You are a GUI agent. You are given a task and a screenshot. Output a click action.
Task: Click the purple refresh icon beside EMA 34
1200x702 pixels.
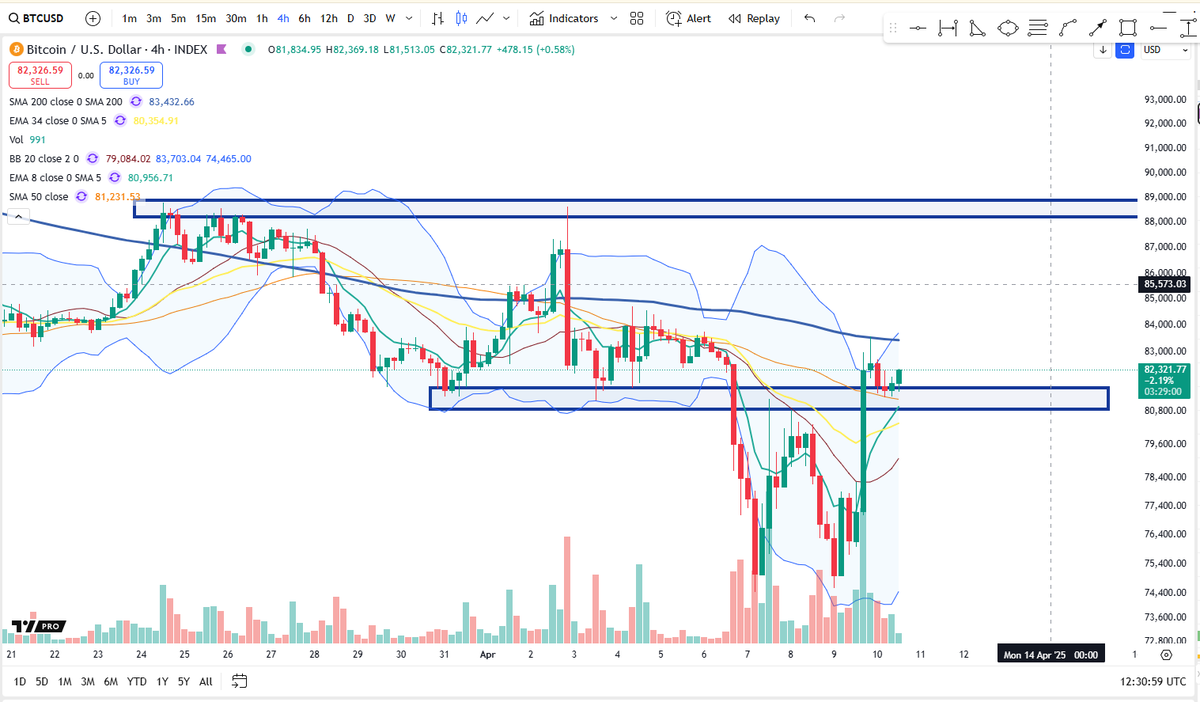click(120, 121)
